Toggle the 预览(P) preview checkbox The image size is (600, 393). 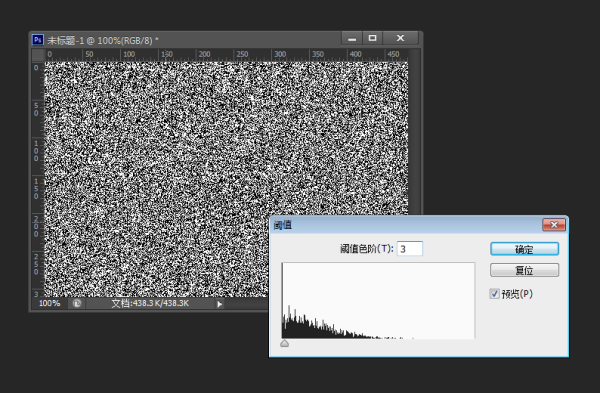494,294
